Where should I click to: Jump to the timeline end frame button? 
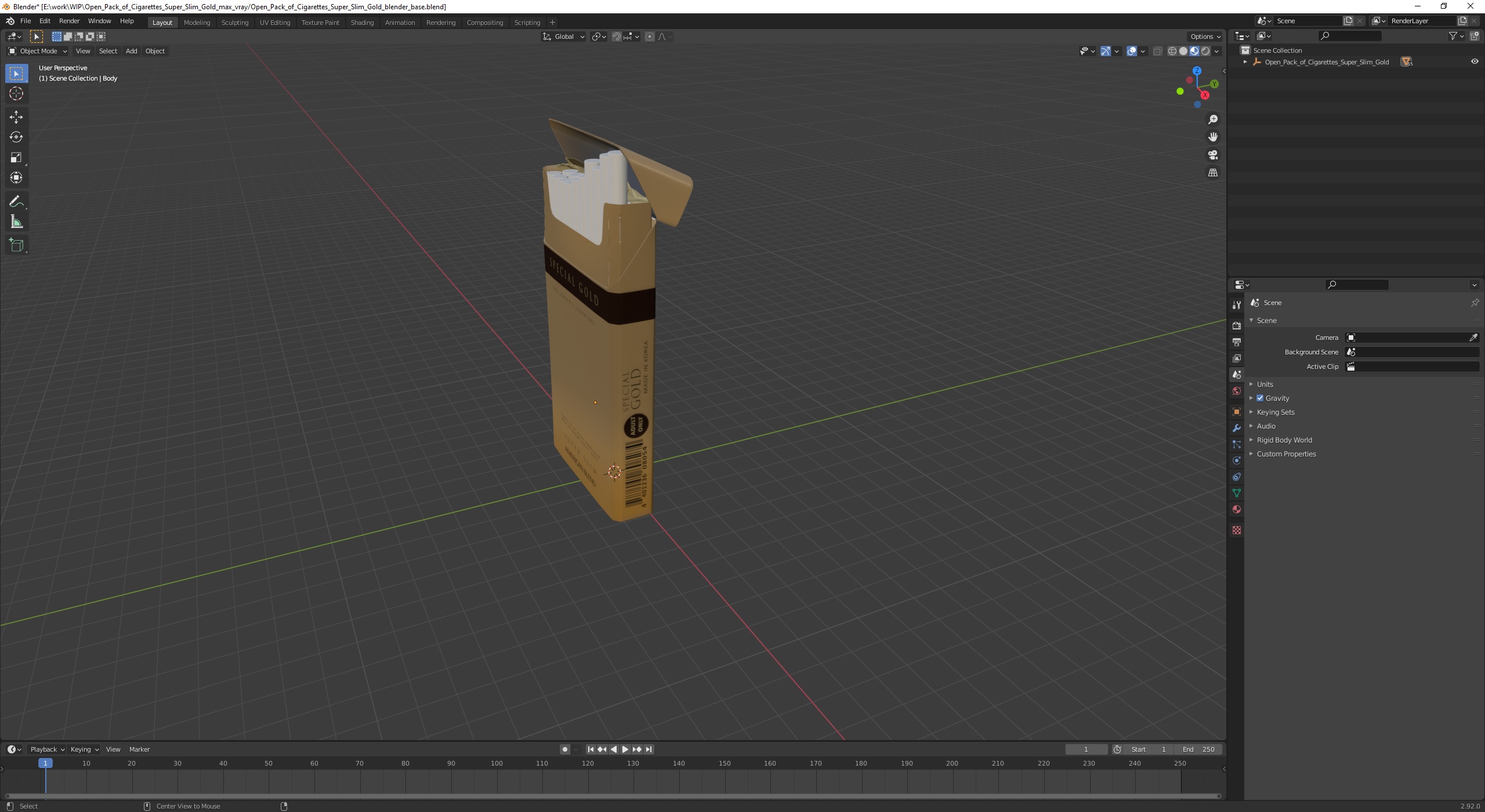(649, 749)
